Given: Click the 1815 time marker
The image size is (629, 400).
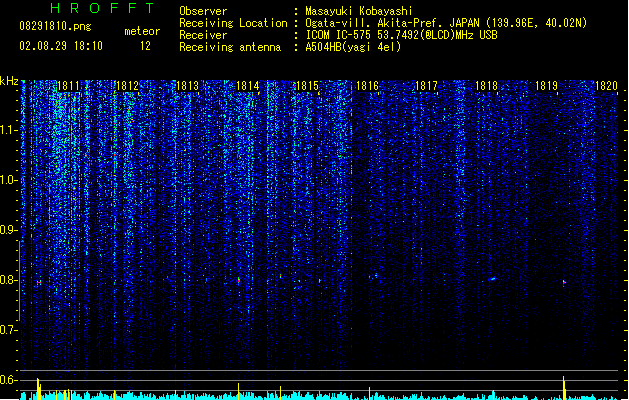Looking at the screenshot, I should click(307, 86).
